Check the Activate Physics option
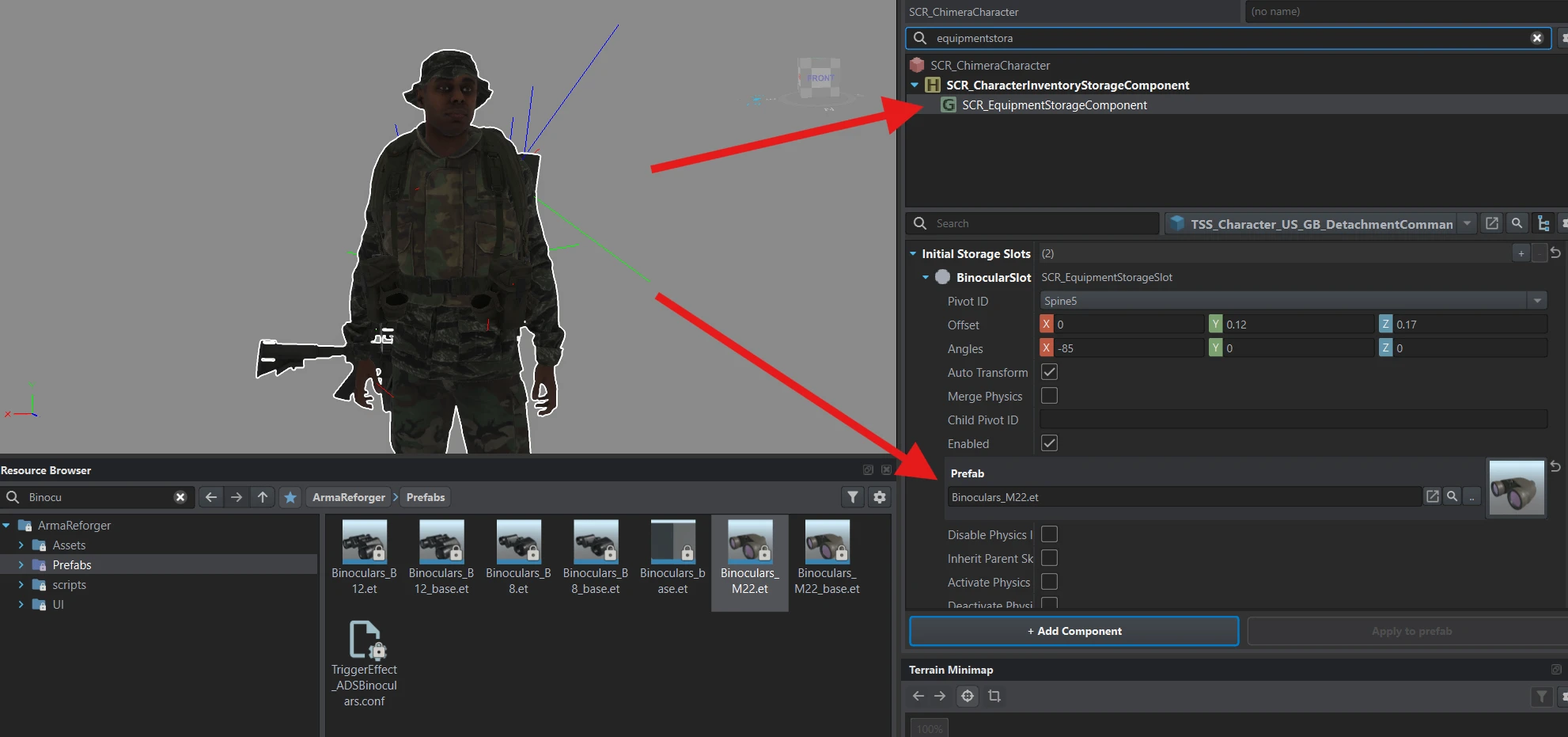 (x=1049, y=582)
